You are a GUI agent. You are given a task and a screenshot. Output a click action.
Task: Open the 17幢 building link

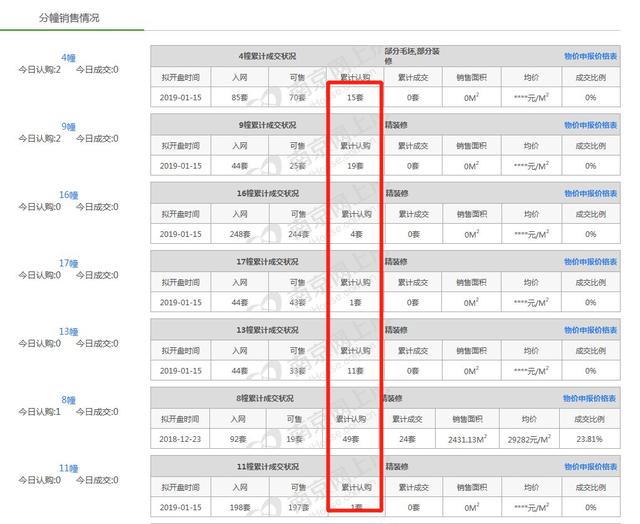click(68, 263)
